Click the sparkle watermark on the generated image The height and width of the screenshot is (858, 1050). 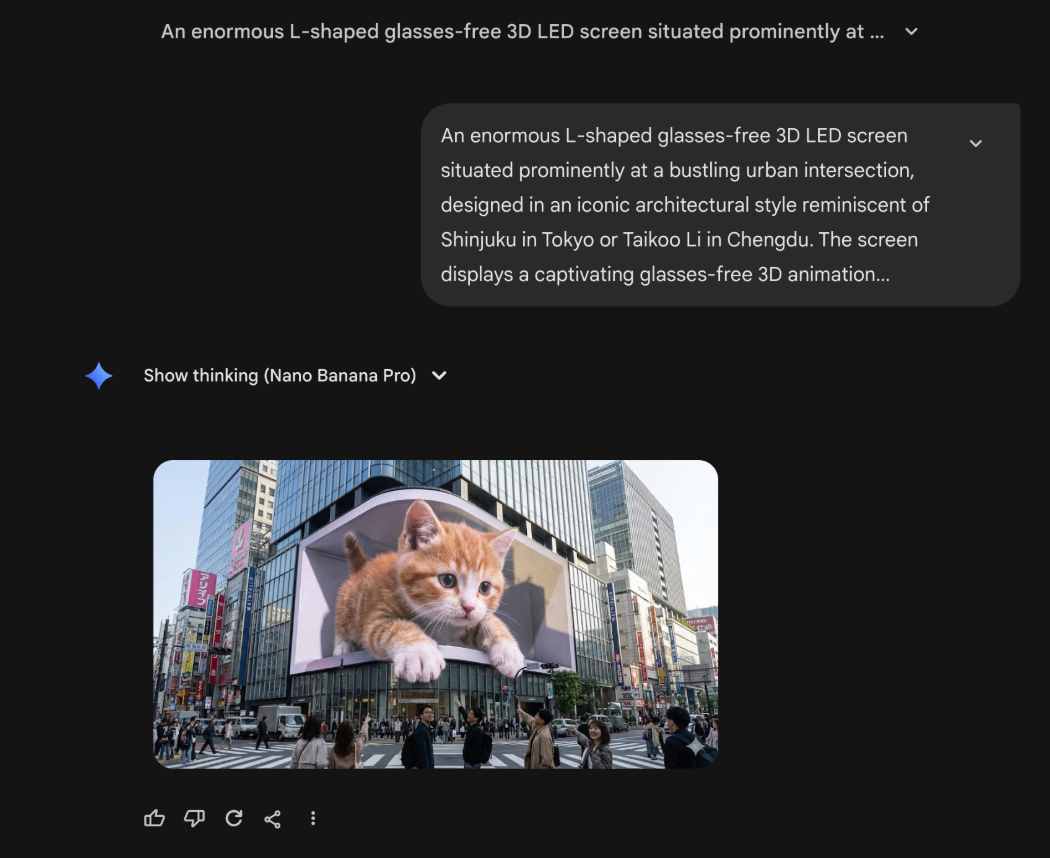click(x=694, y=746)
